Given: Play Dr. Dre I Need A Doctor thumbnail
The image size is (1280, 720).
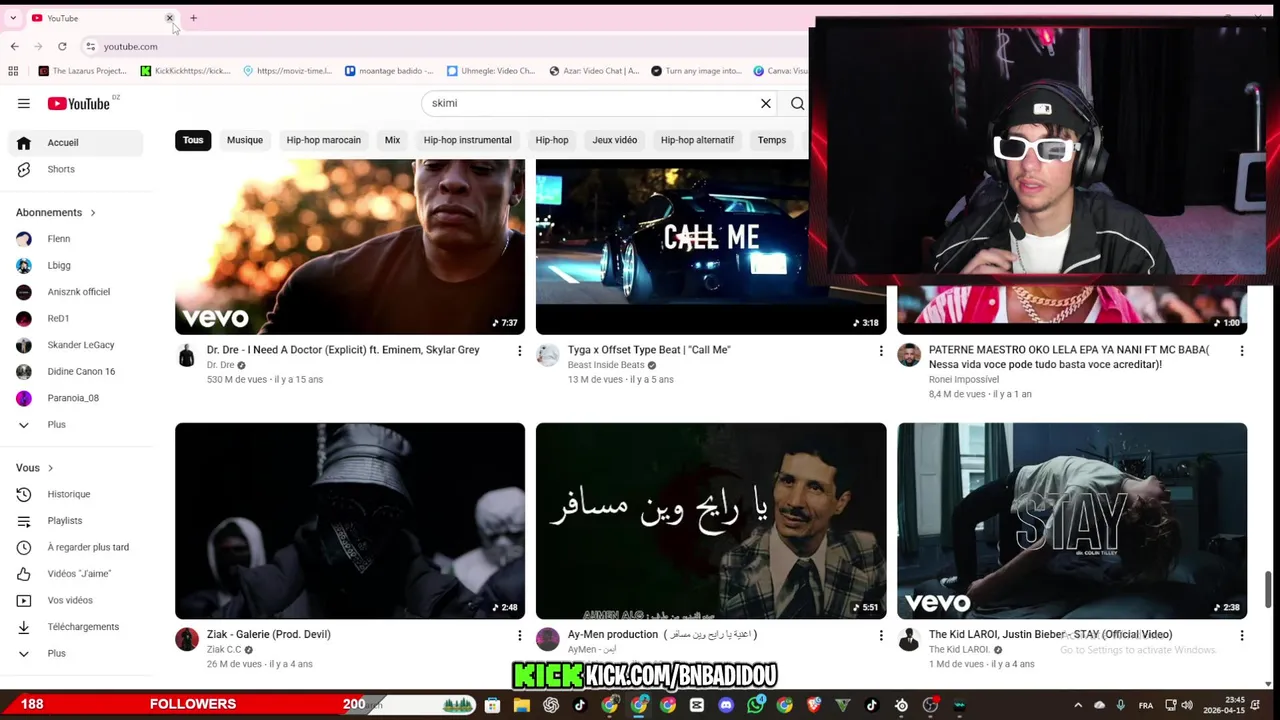Looking at the screenshot, I should [x=350, y=247].
